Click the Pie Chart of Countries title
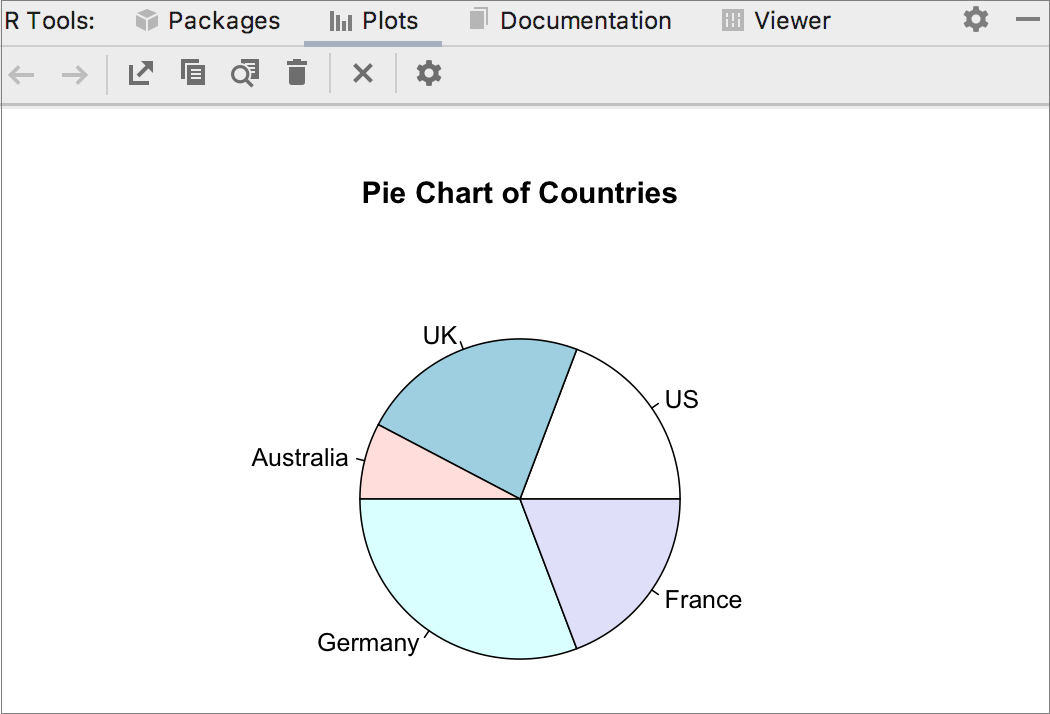Image resolution: width=1050 pixels, height=714 pixels. point(520,193)
